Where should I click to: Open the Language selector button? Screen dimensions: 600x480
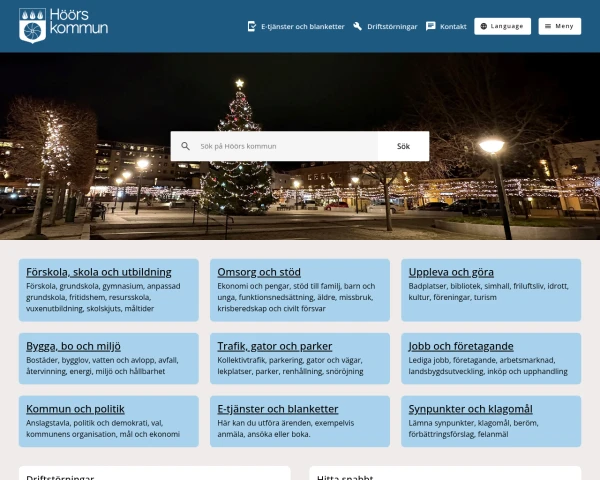(502, 26)
